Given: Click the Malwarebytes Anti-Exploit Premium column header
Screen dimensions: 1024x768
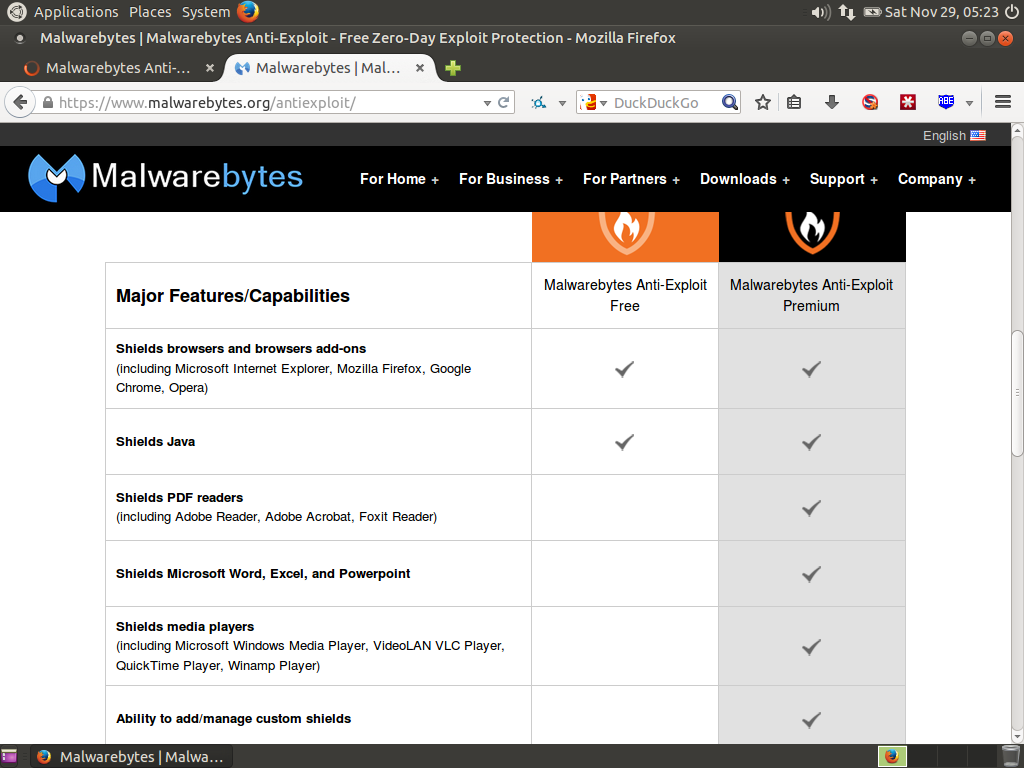Looking at the screenshot, I should click(x=811, y=295).
